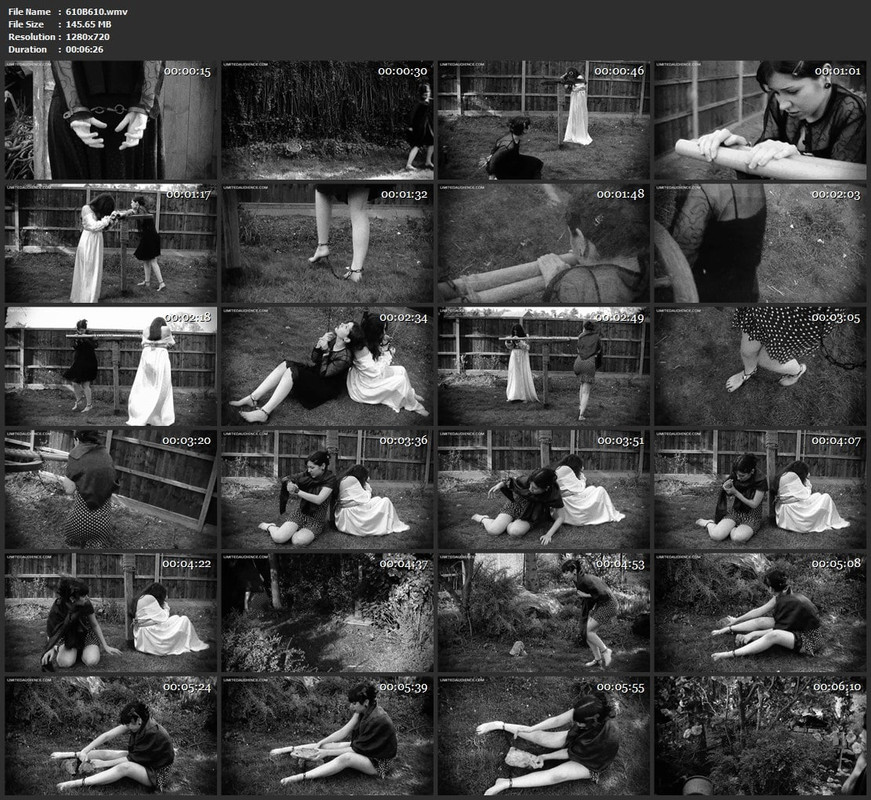Open the thumbnail at 00:02:18
Image resolution: width=871 pixels, height=800 pixels.
pyautogui.click(x=111, y=367)
